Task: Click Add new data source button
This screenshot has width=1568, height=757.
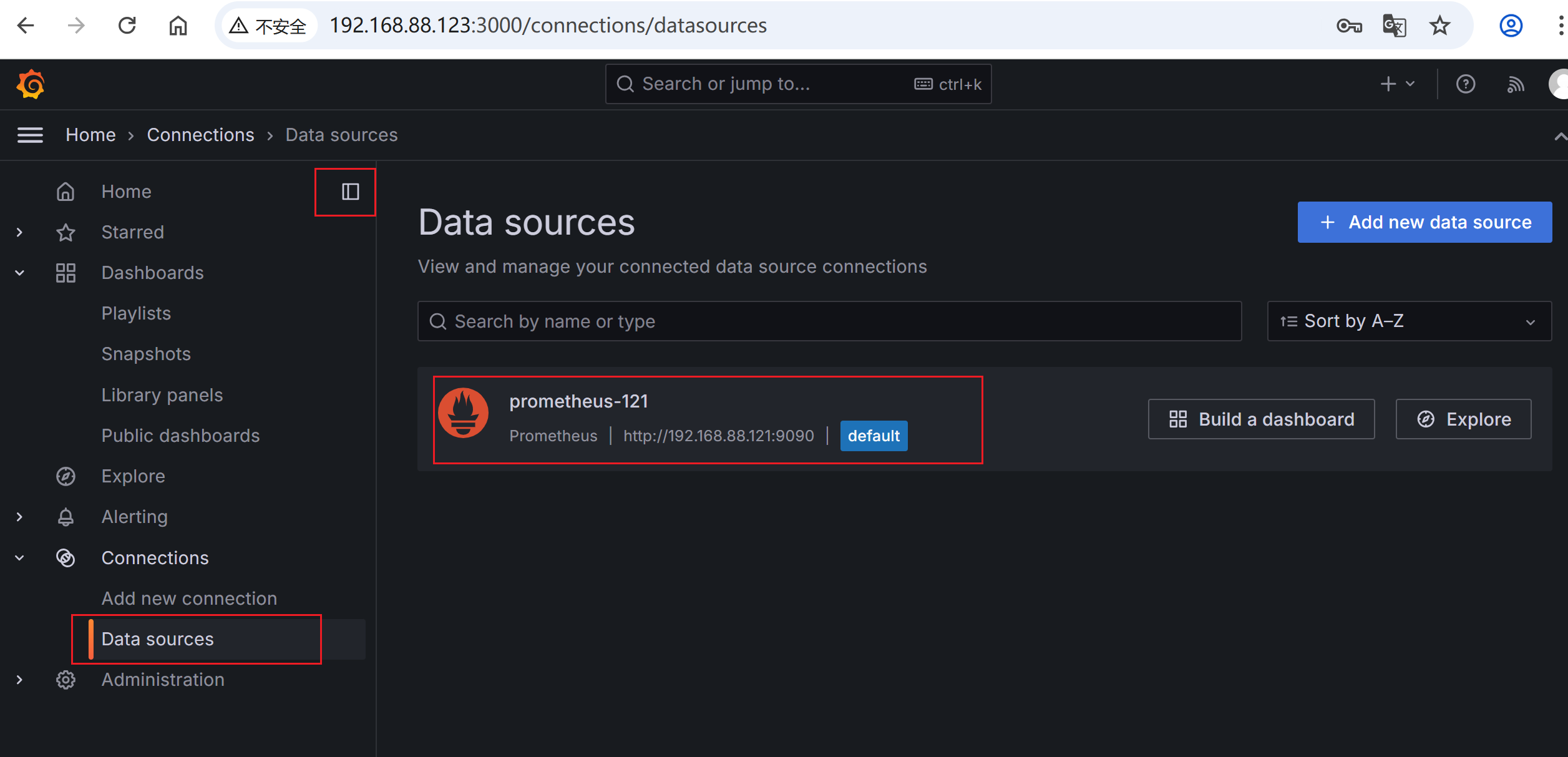Action: [1424, 222]
